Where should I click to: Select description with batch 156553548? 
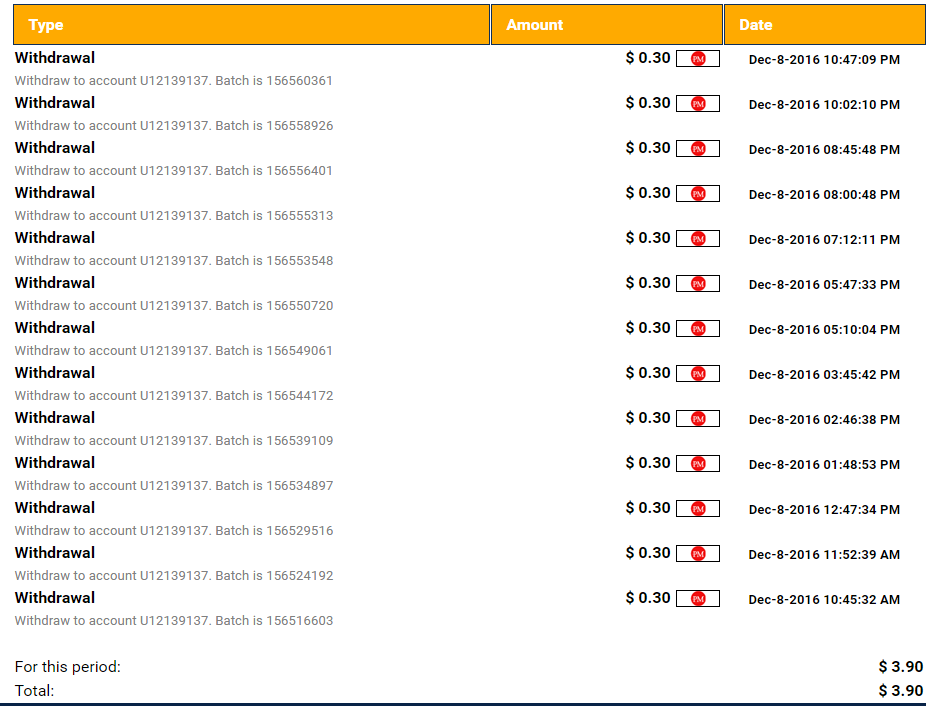pyautogui.click(x=174, y=260)
